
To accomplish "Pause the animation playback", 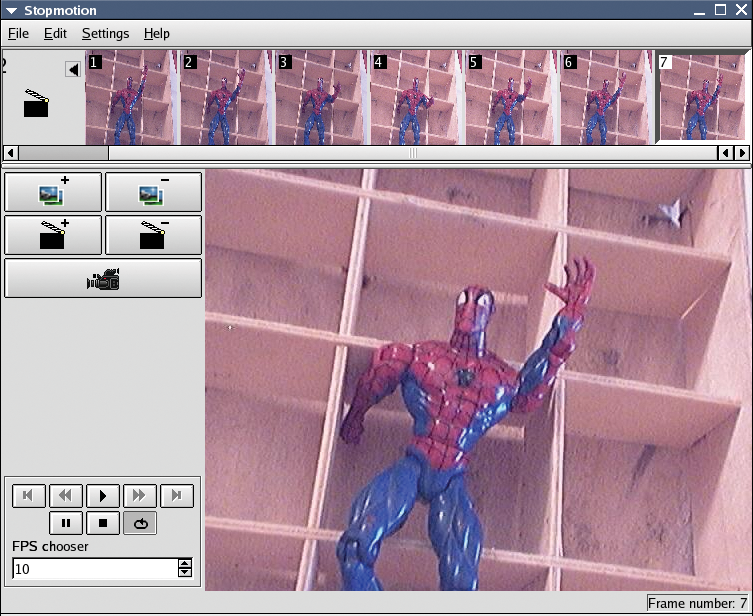I will [x=66, y=523].
